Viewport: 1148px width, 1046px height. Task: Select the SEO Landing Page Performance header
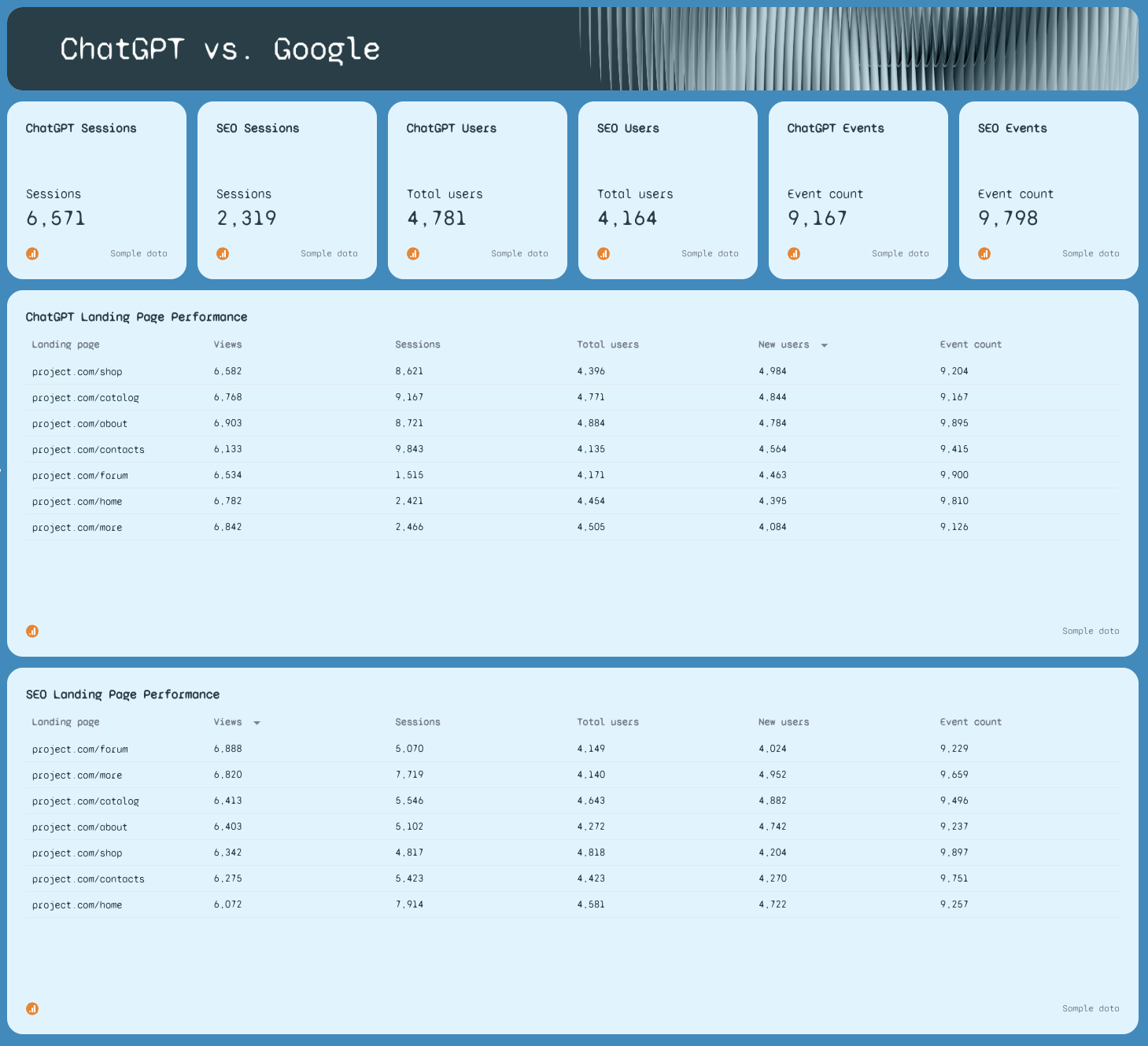pyautogui.click(x=124, y=694)
